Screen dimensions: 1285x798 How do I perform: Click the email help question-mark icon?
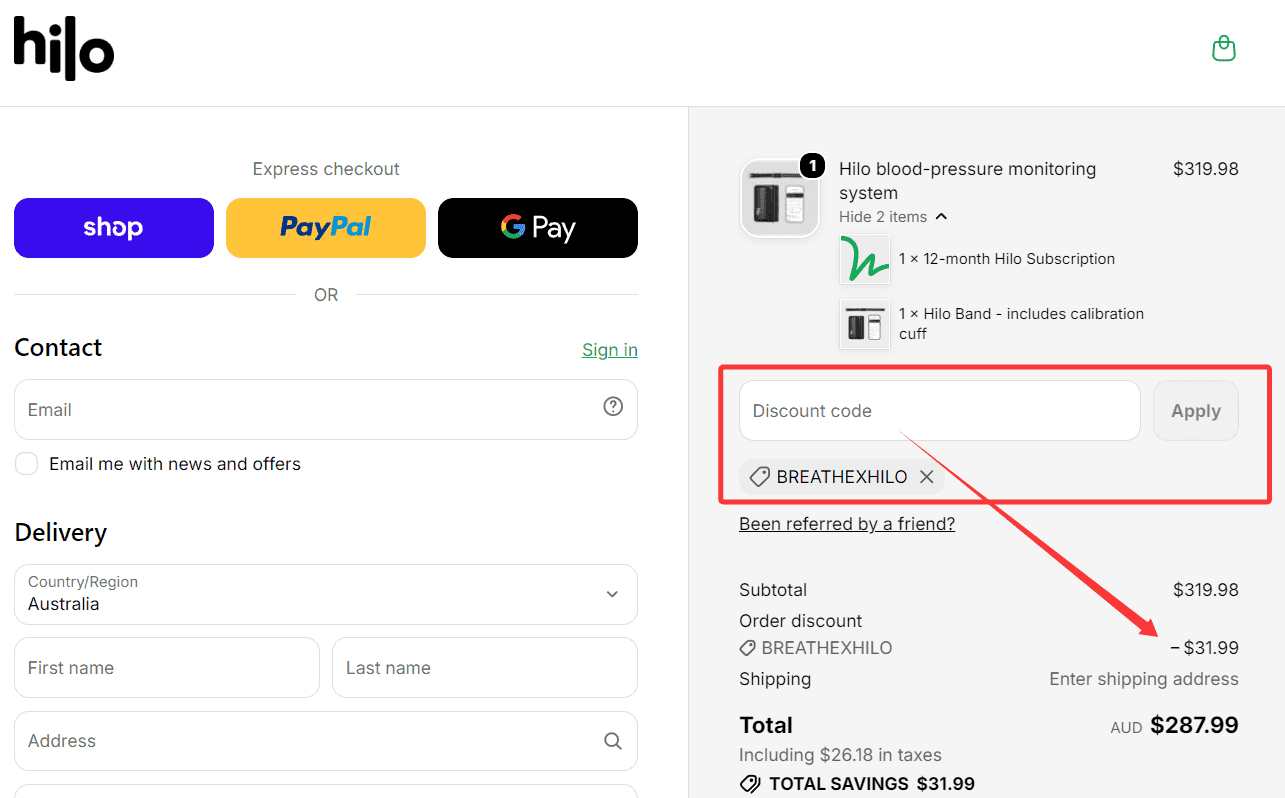point(613,406)
